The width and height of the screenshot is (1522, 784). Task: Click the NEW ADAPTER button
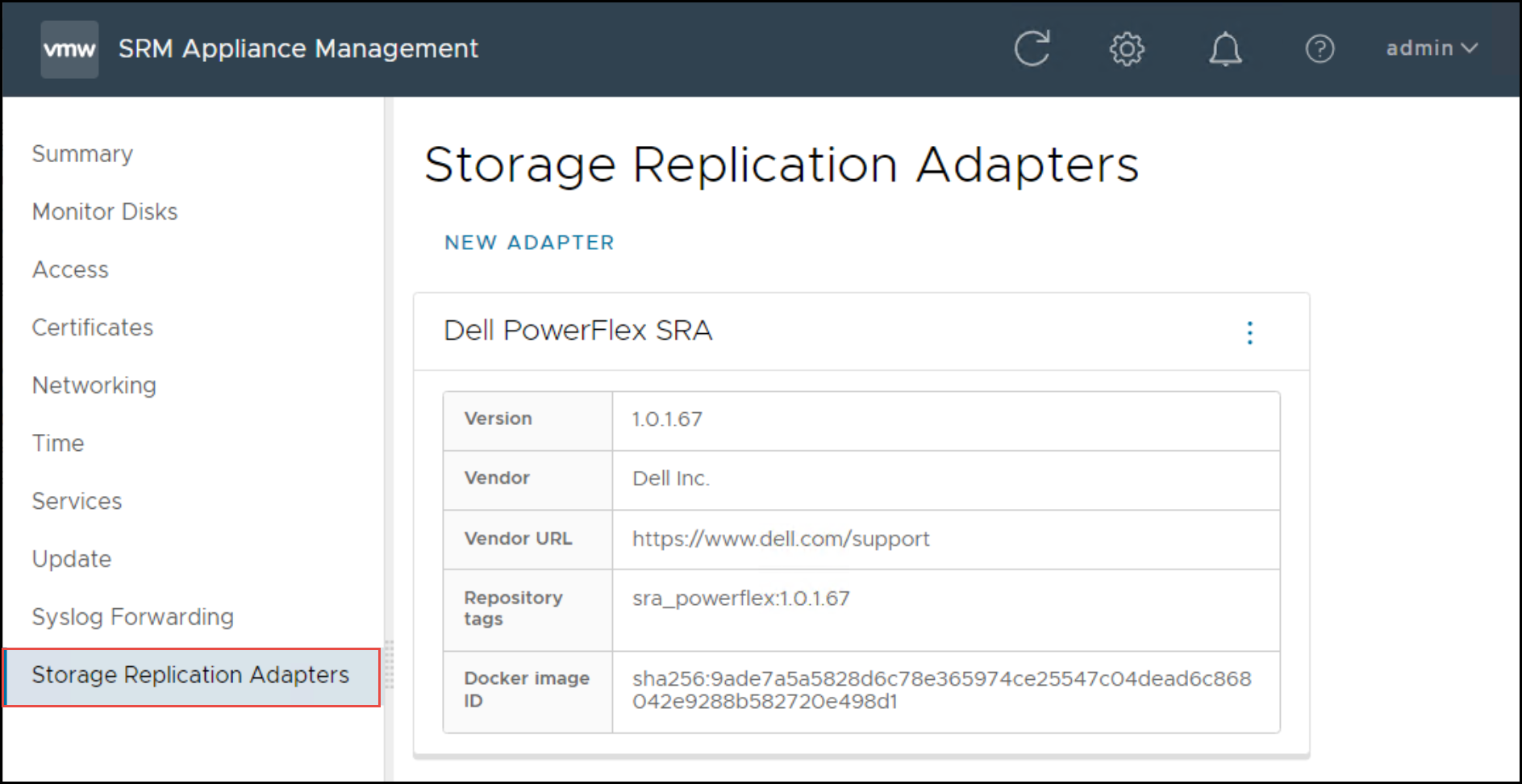529,243
